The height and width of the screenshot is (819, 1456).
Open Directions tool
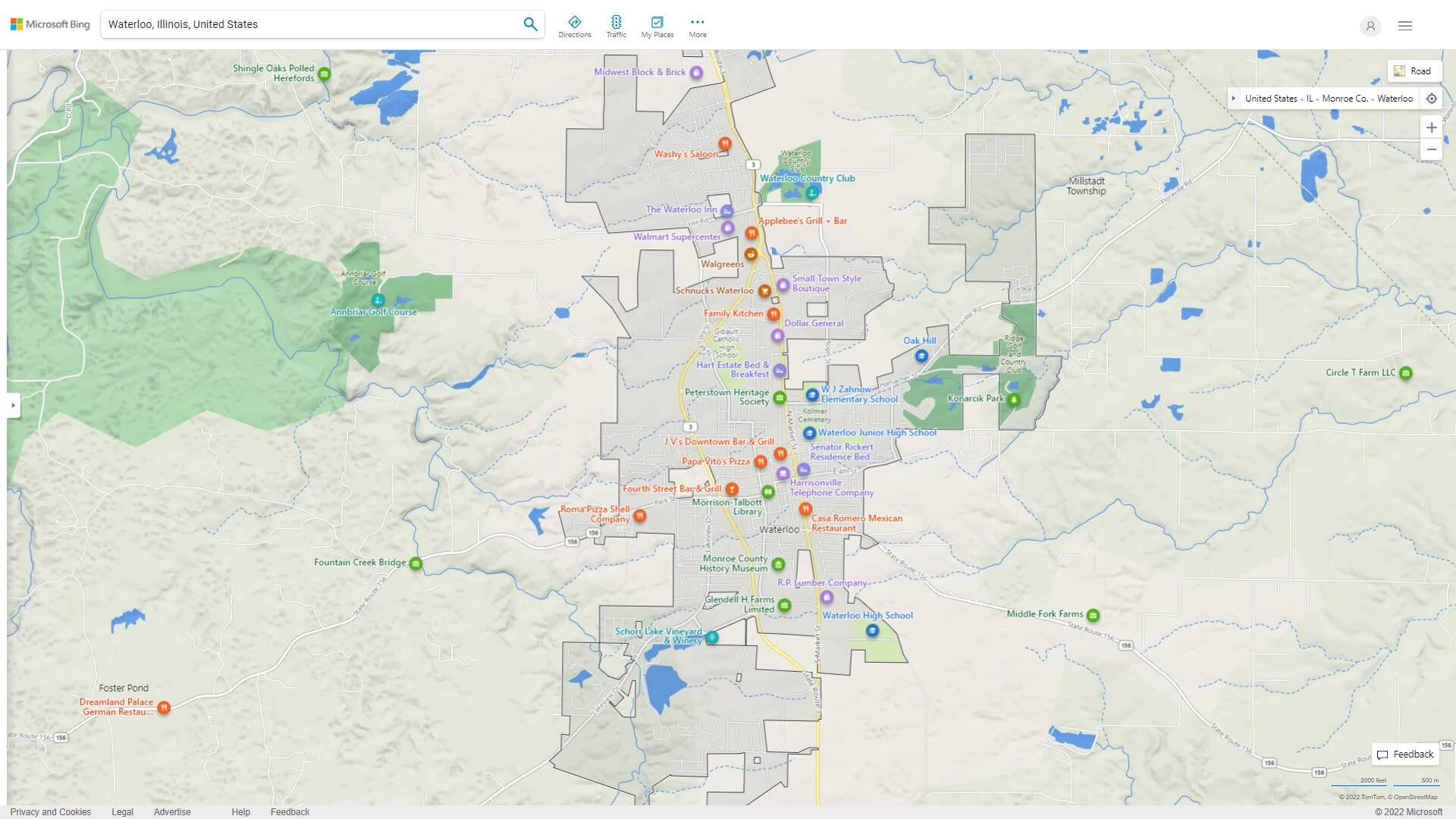coord(574,27)
